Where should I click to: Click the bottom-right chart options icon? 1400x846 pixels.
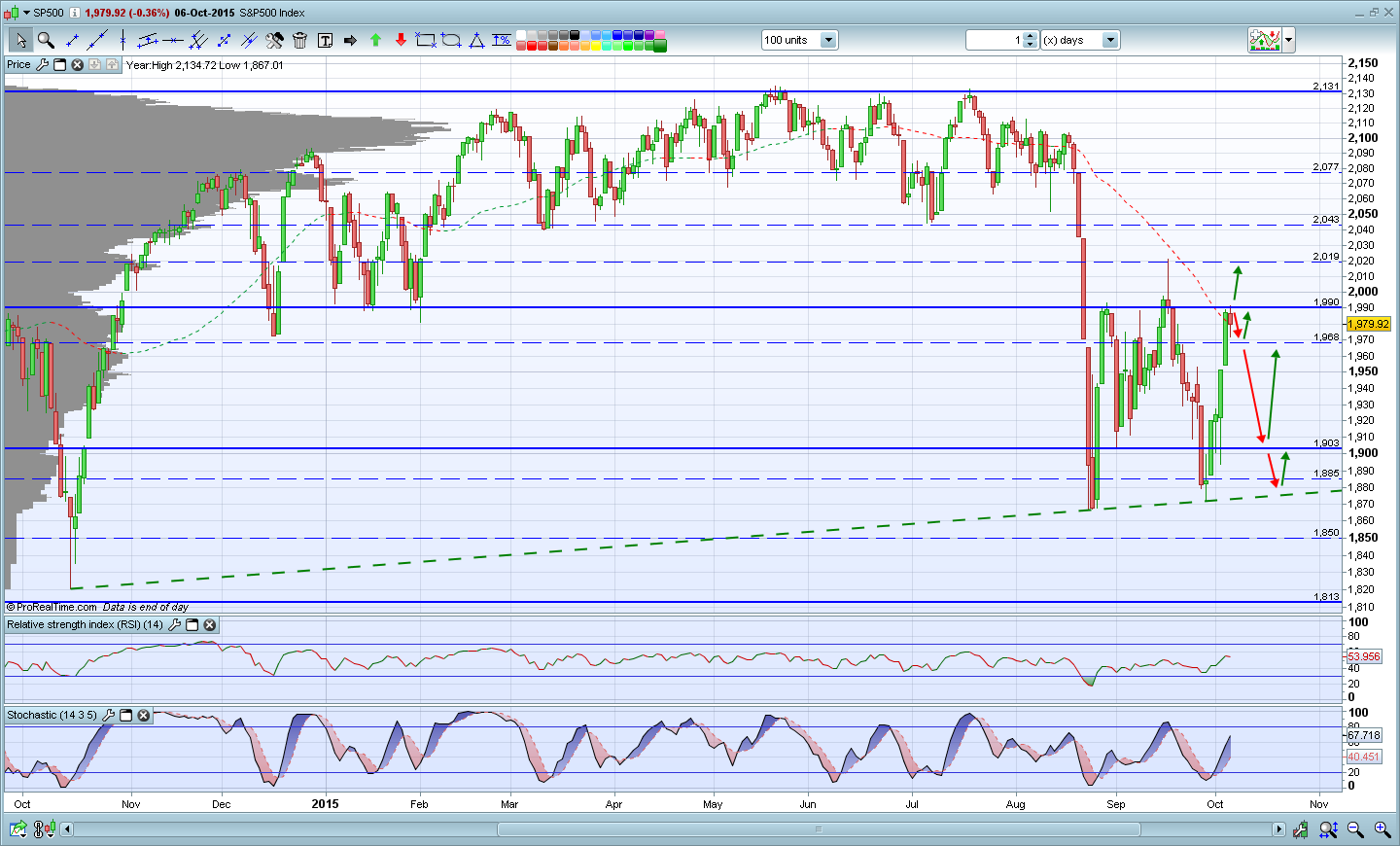1301,829
